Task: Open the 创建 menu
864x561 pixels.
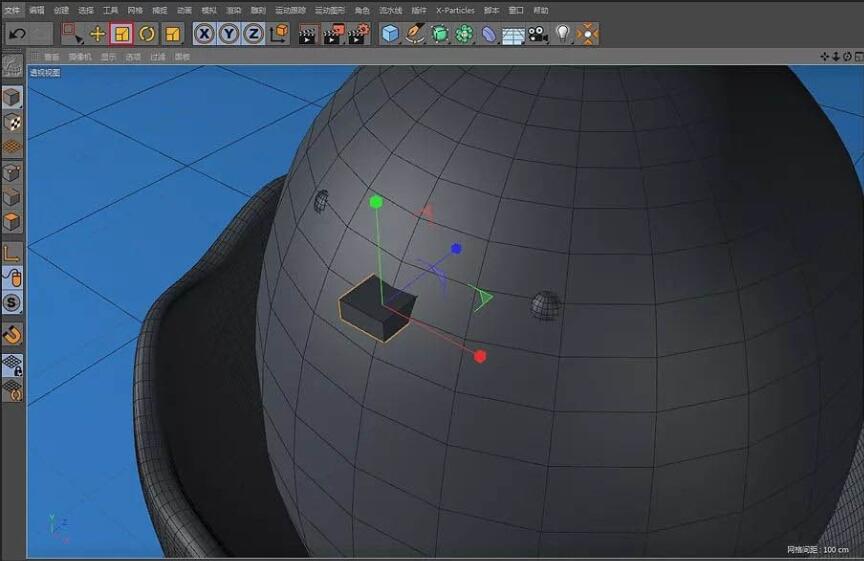Action: click(x=61, y=10)
